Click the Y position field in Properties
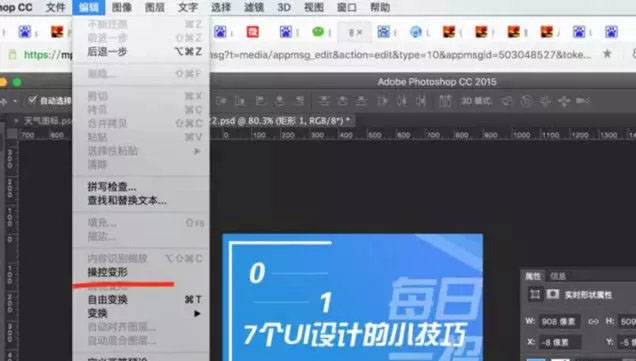The width and height of the screenshot is (636, 361). 627,343
